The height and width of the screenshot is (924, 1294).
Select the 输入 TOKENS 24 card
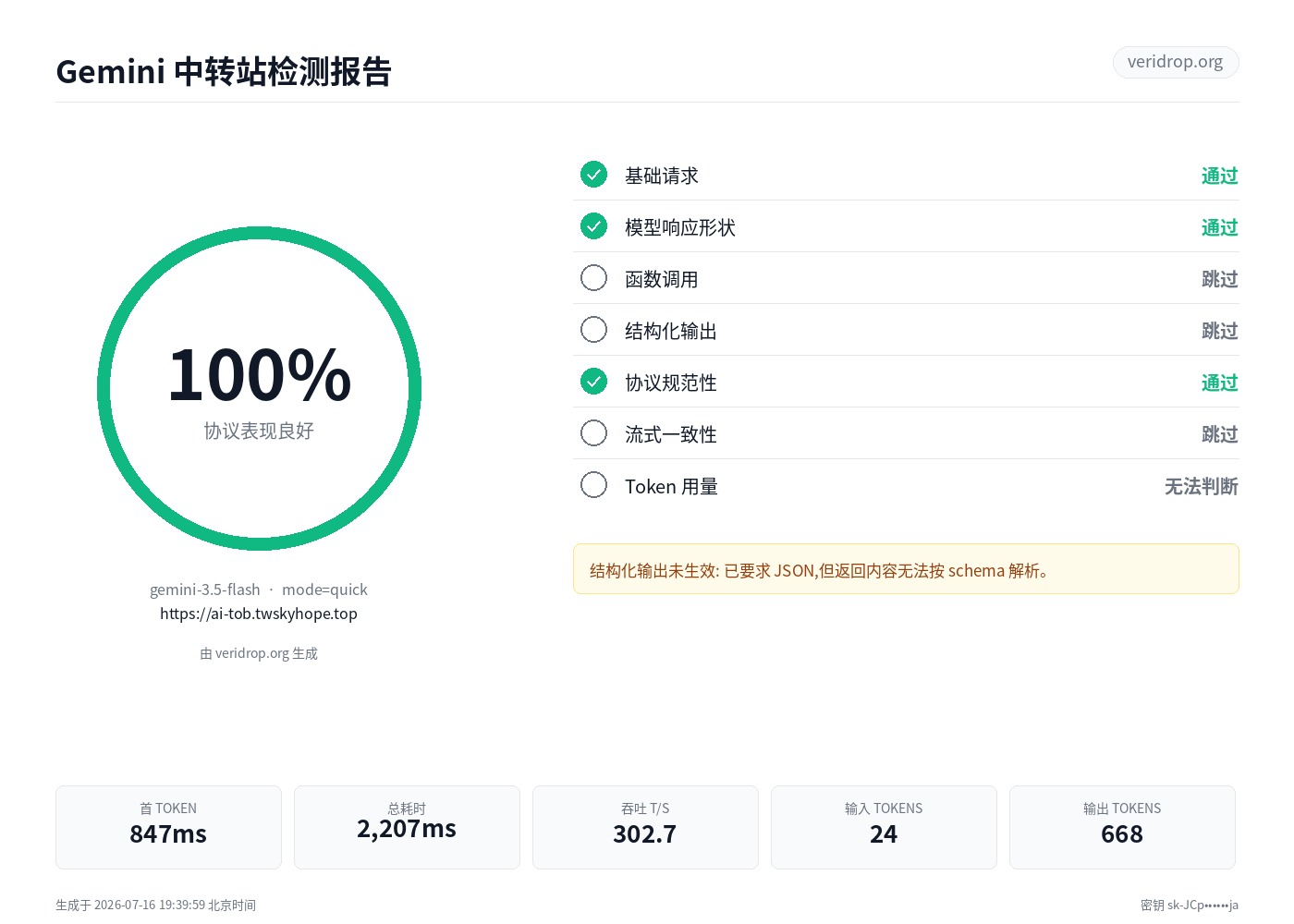coord(884,827)
